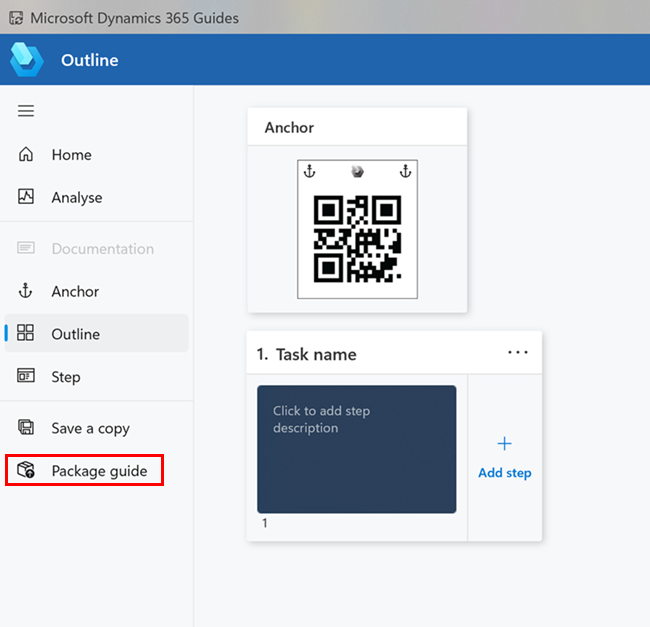Viewport: 650px width, 627px height.
Task: Open the Analyse menu item
Action: (x=96, y=197)
